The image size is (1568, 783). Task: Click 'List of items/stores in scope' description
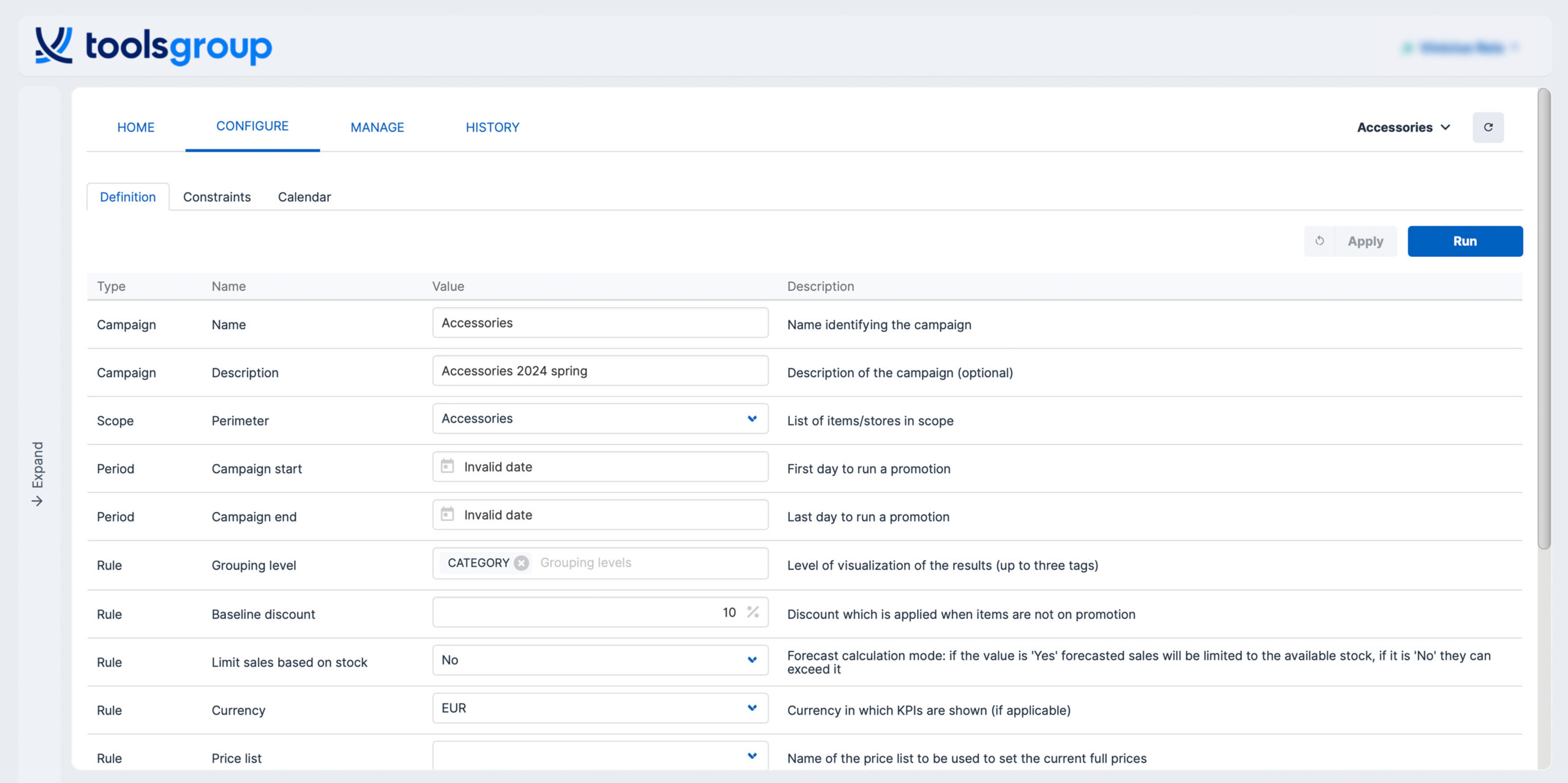[x=870, y=421]
